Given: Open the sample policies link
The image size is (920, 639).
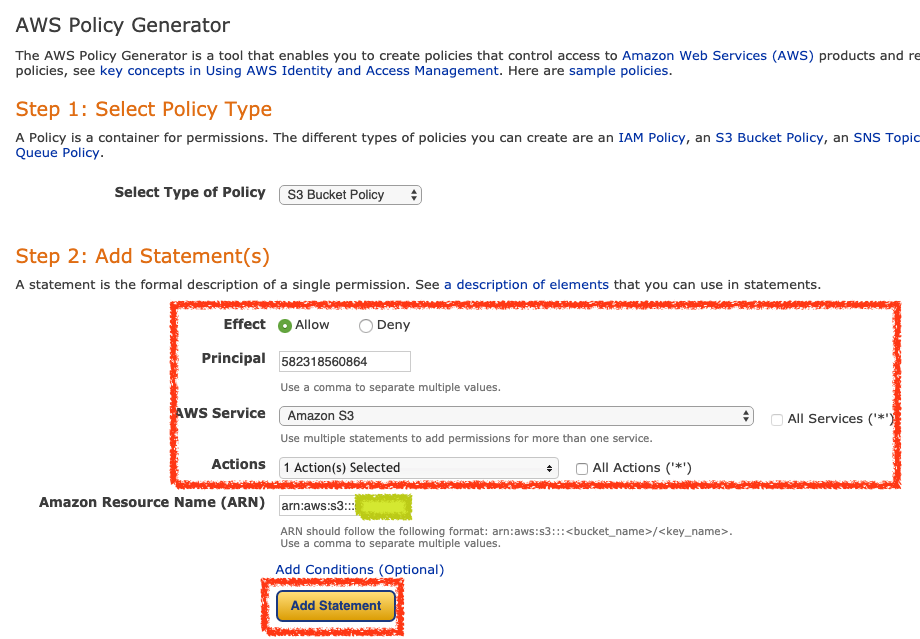Looking at the screenshot, I should pyautogui.click(x=620, y=71).
